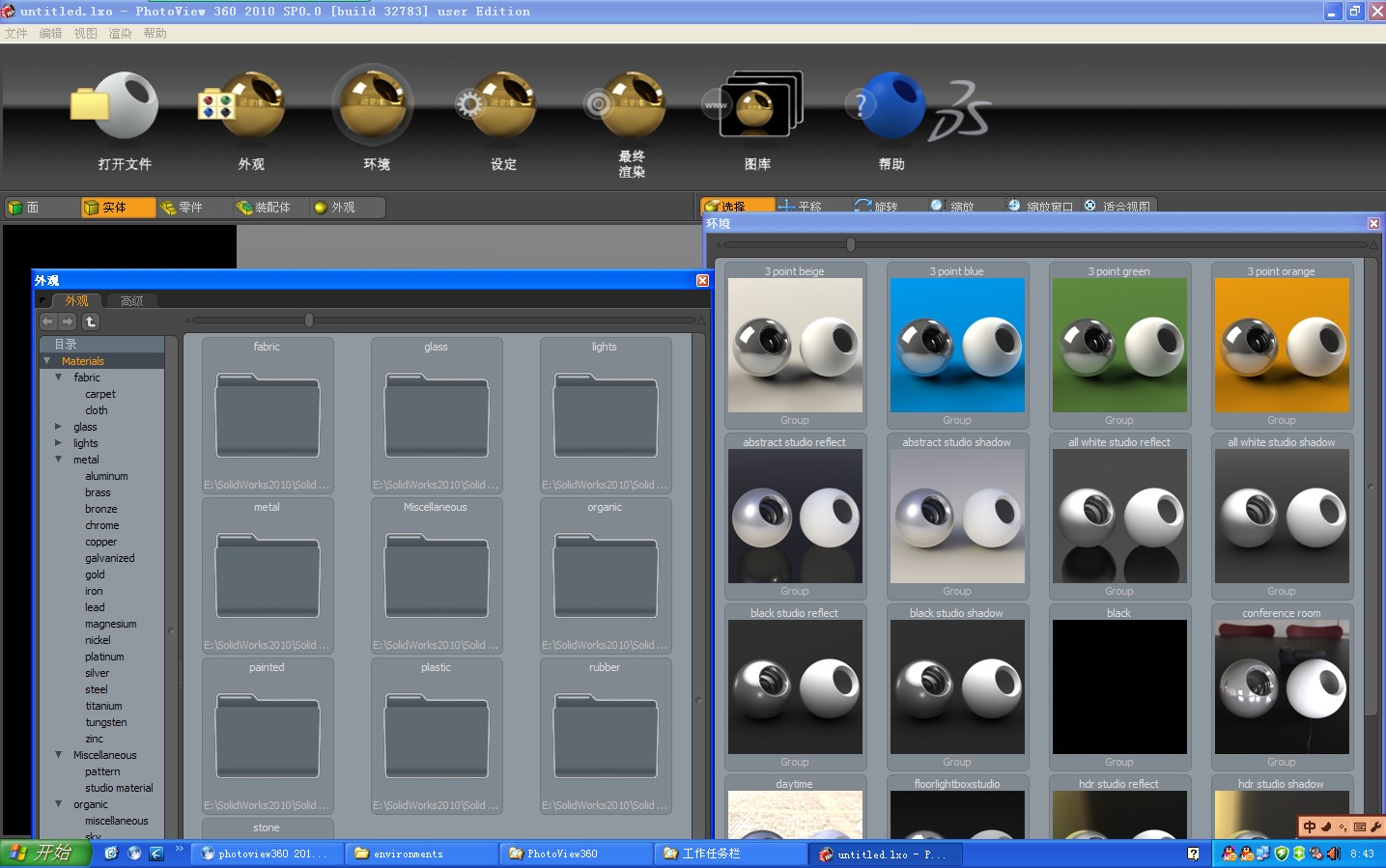Open the 渲染 render menu
The height and width of the screenshot is (868, 1386).
tap(121, 34)
